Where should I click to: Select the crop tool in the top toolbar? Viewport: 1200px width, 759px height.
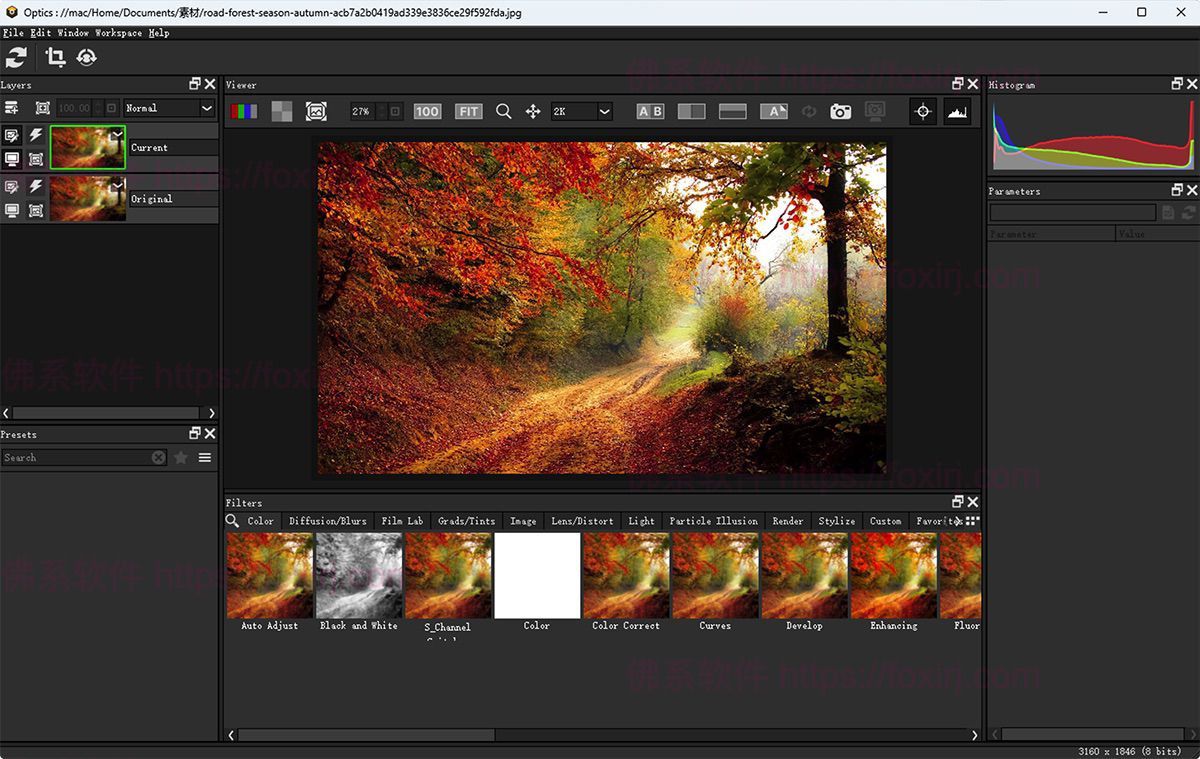[55, 57]
